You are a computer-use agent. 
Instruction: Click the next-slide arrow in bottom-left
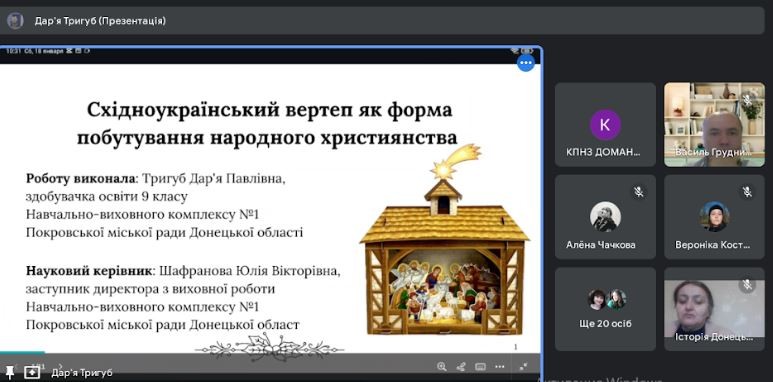[x=61, y=366]
